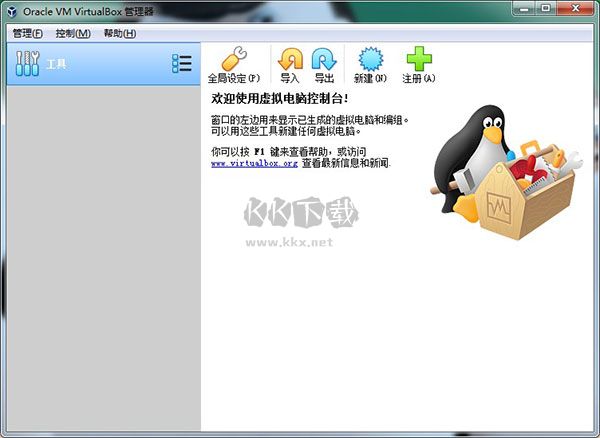Select the Tools (工具) item in sidebar
Viewport: 600px width, 438px height.
(103, 64)
